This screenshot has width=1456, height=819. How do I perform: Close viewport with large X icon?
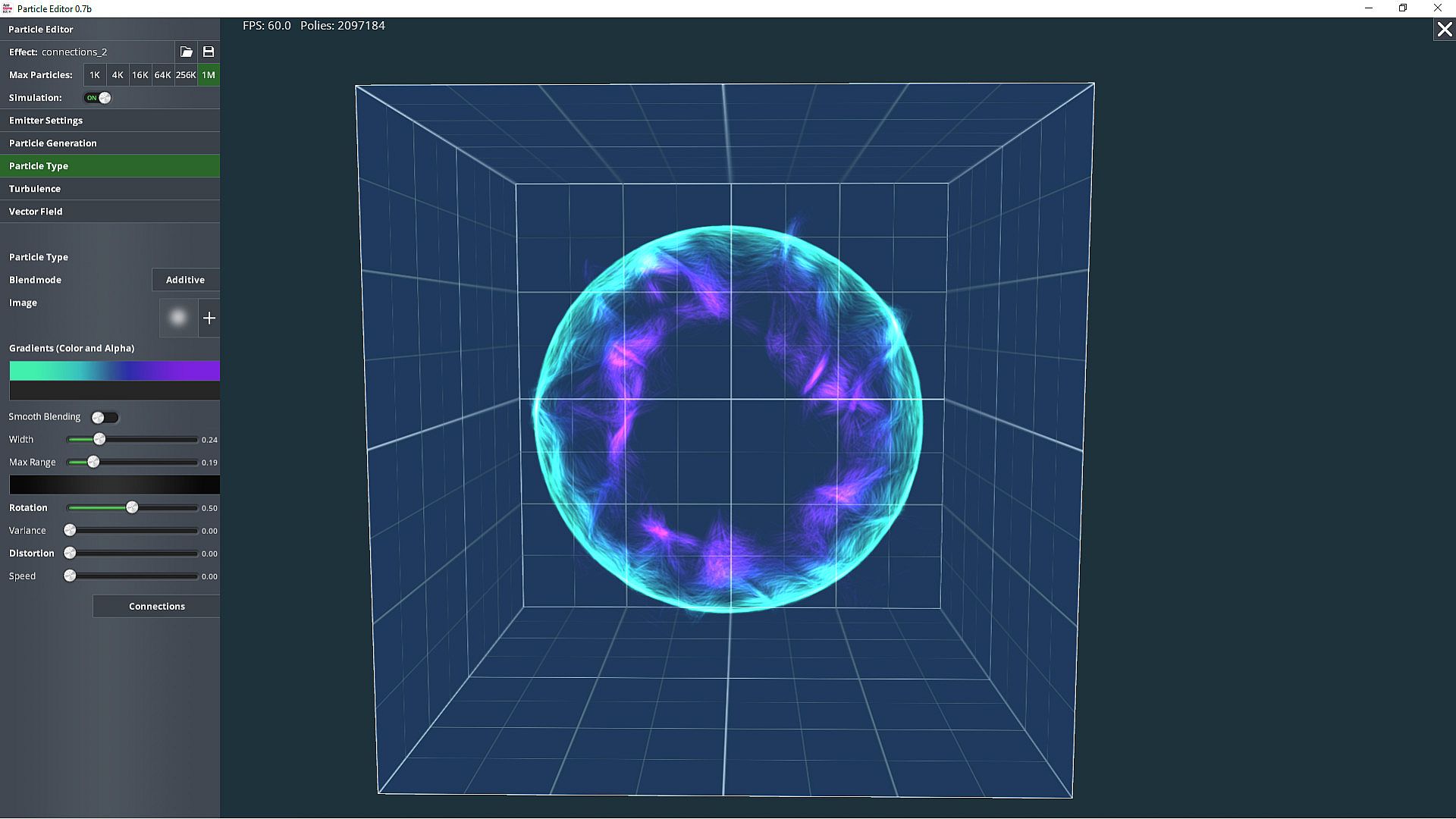click(x=1444, y=30)
